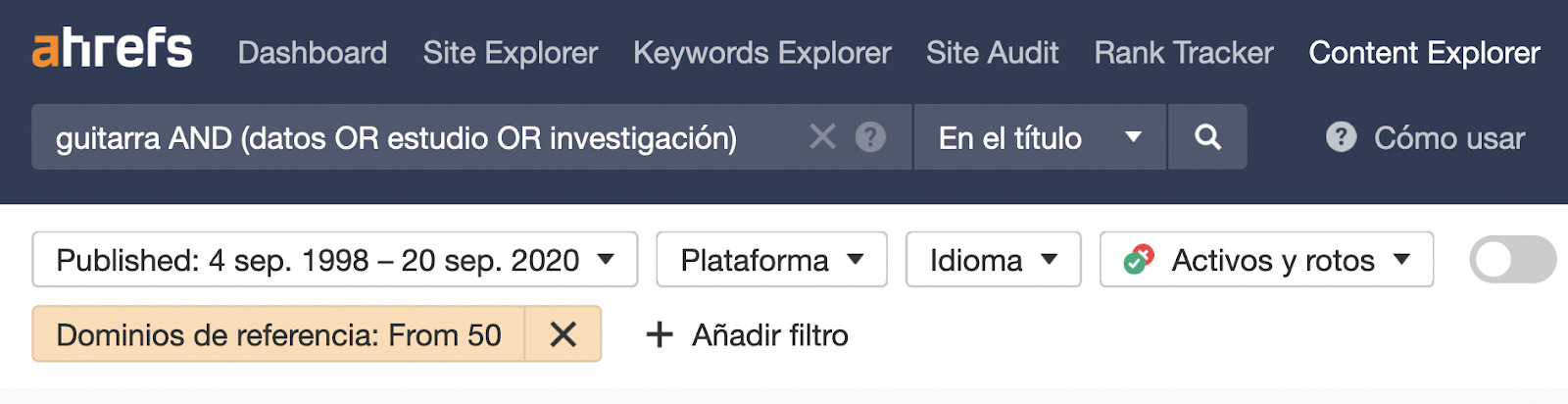Toggle the switch beside Activos y rotos
The width and height of the screenshot is (1568, 404).
1512,260
